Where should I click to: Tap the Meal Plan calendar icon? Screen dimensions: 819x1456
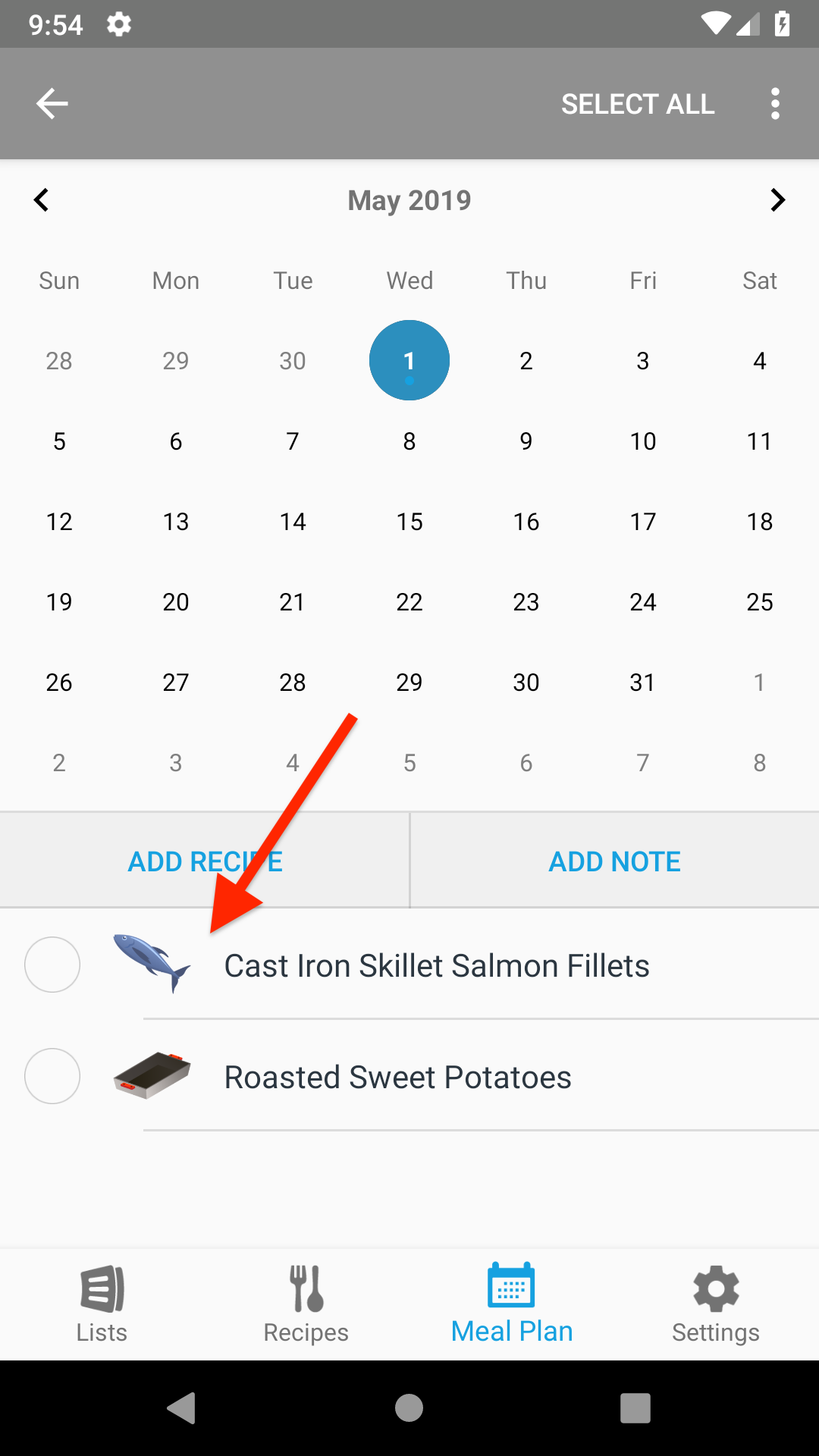511,1286
